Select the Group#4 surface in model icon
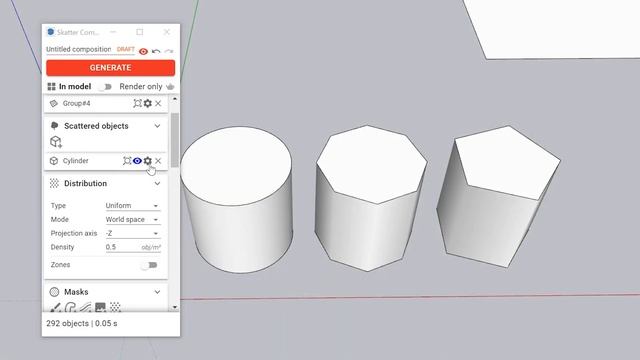Screen dimensions: 640x360 tap(137, 103)
